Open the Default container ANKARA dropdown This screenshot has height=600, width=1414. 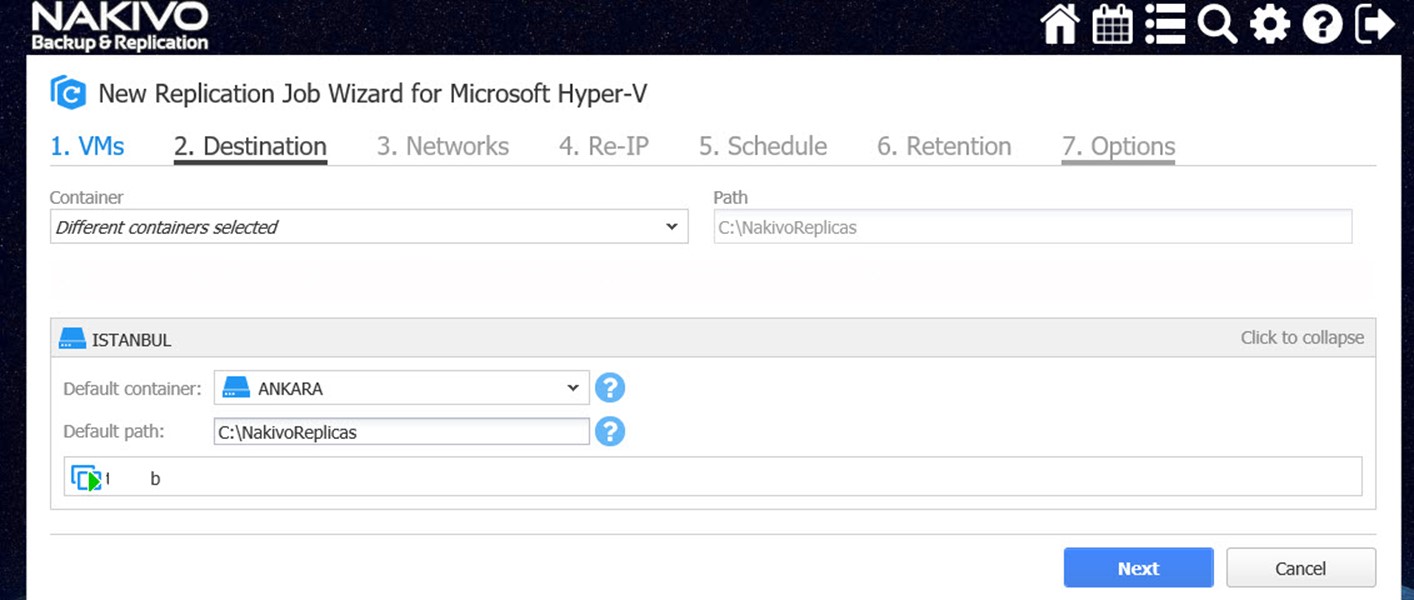(401, 387)
